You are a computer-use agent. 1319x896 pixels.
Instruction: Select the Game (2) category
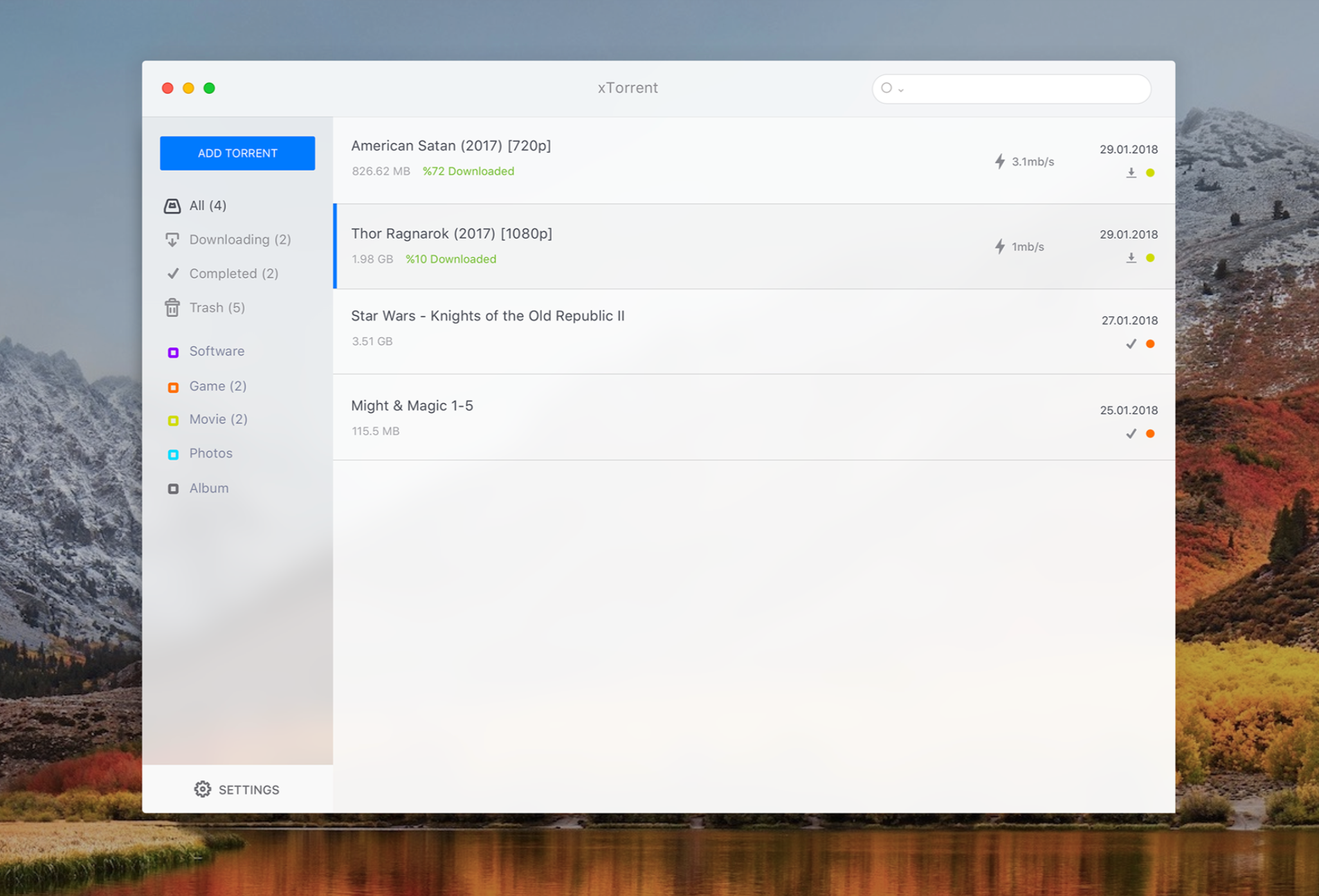tap(217, 386)
